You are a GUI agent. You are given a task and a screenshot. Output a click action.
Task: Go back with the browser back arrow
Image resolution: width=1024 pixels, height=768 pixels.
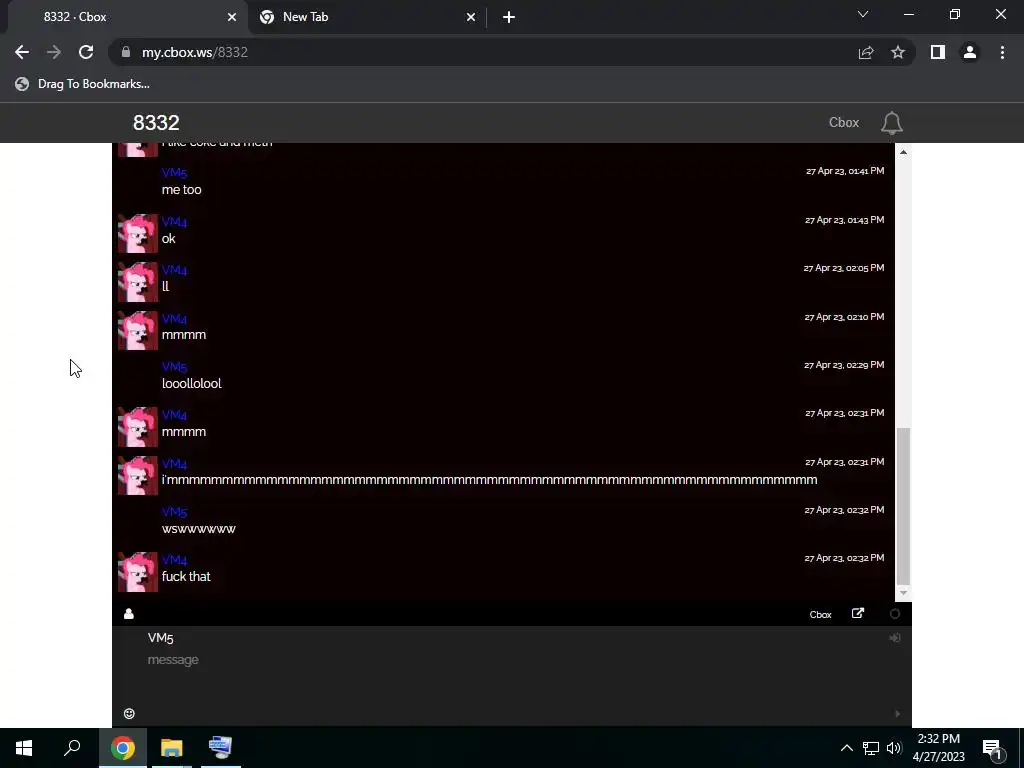click(22, 52)
